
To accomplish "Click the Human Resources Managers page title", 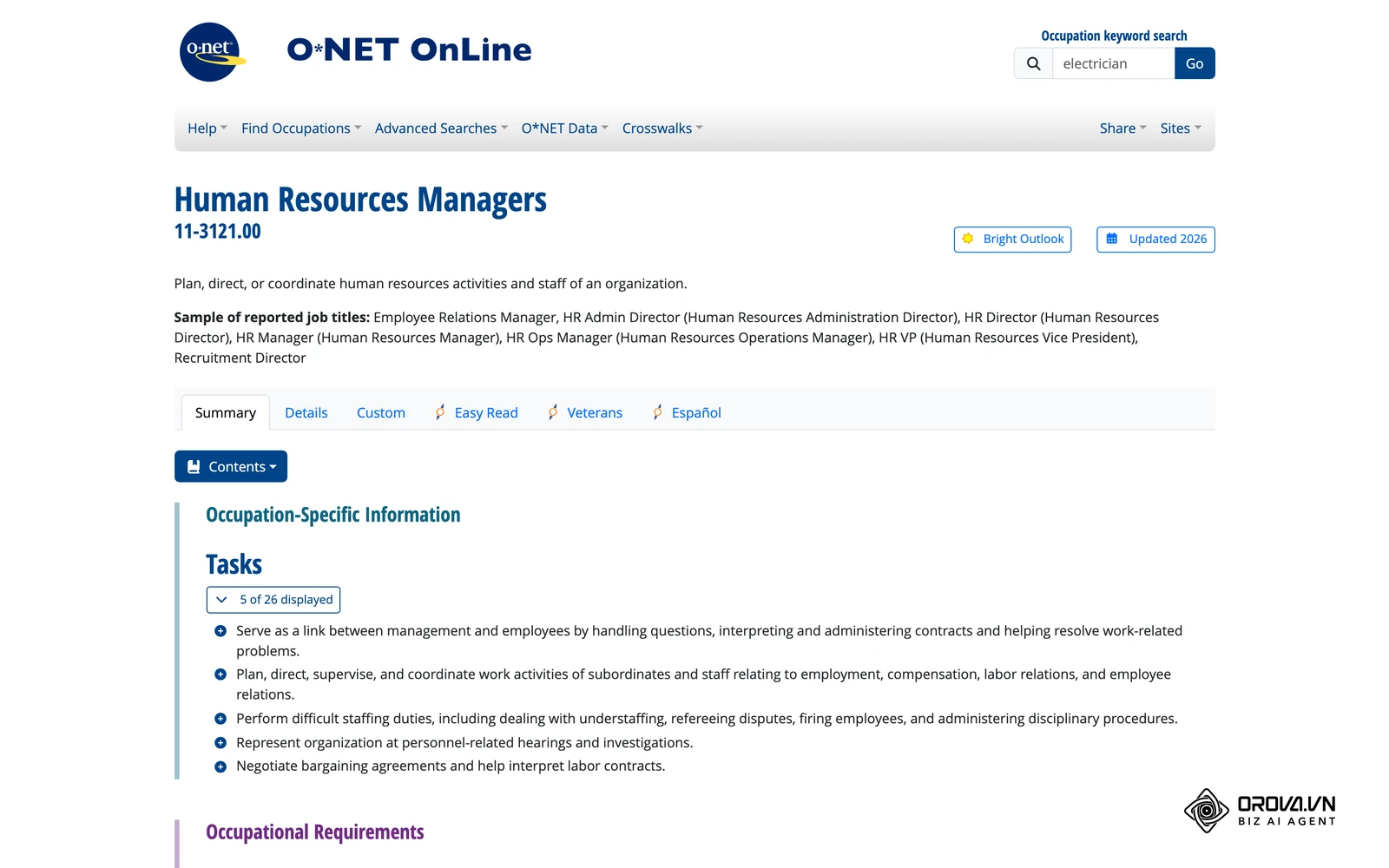I will (360, 200).
